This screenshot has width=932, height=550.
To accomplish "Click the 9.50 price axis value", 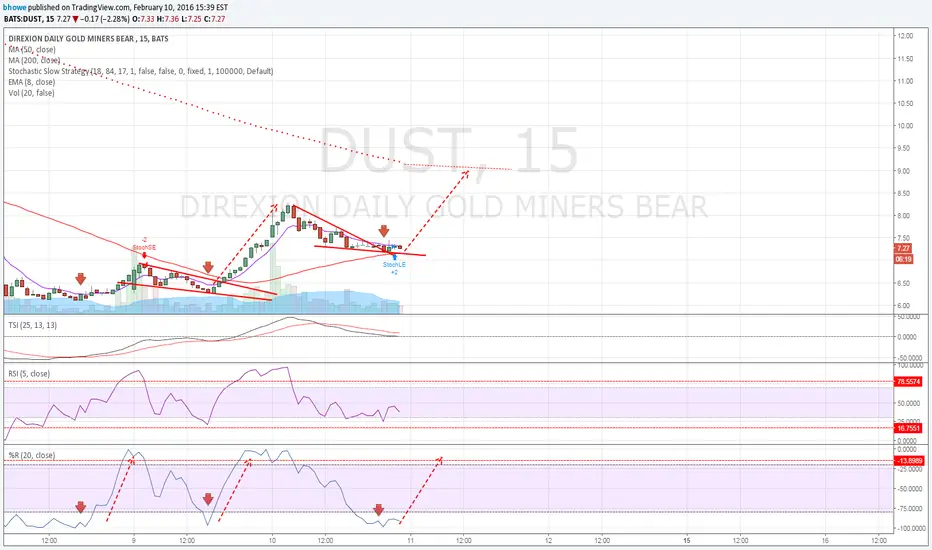I will 903,149.
